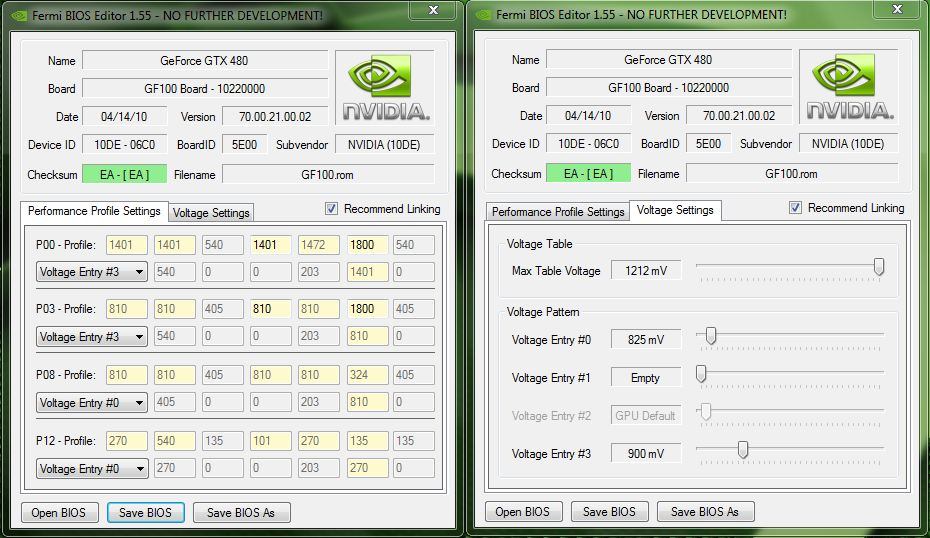Click the Voltage Entry #0 slider handle
Viewport: 930px width, 538px height.
coord(711,336)
